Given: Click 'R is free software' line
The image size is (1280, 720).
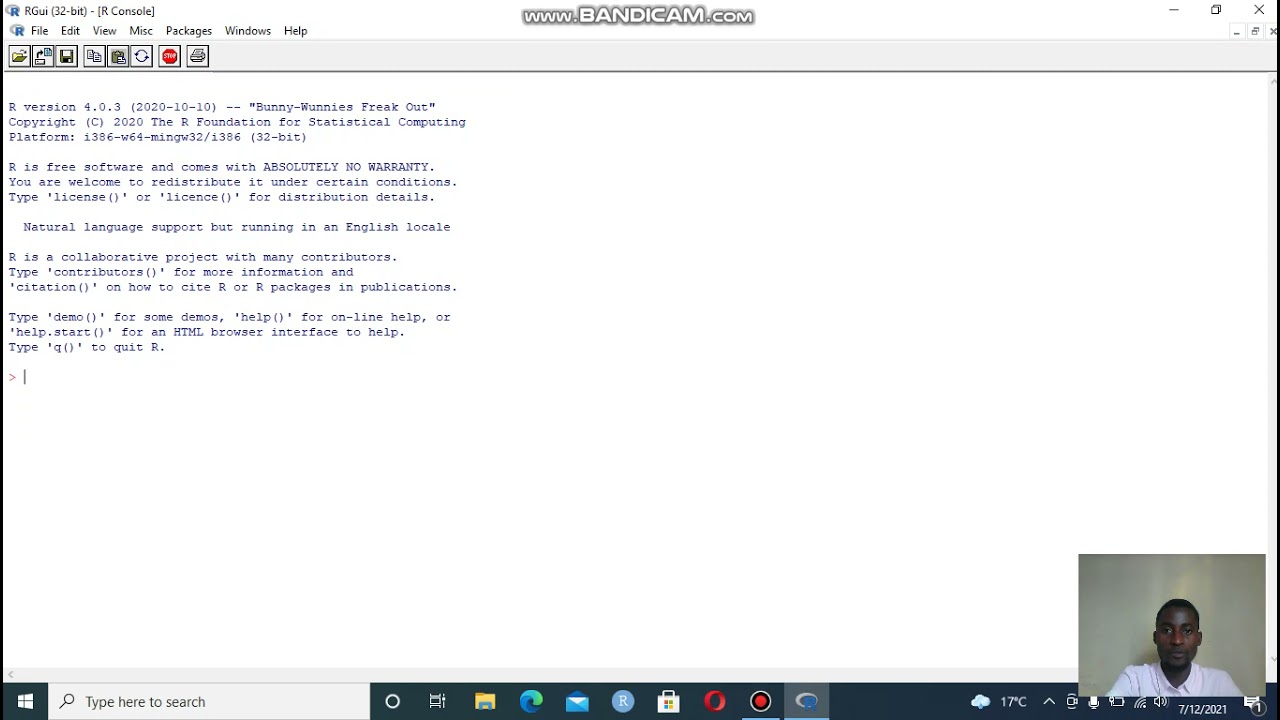Looking at the screenshot, I should click(222, 167).
